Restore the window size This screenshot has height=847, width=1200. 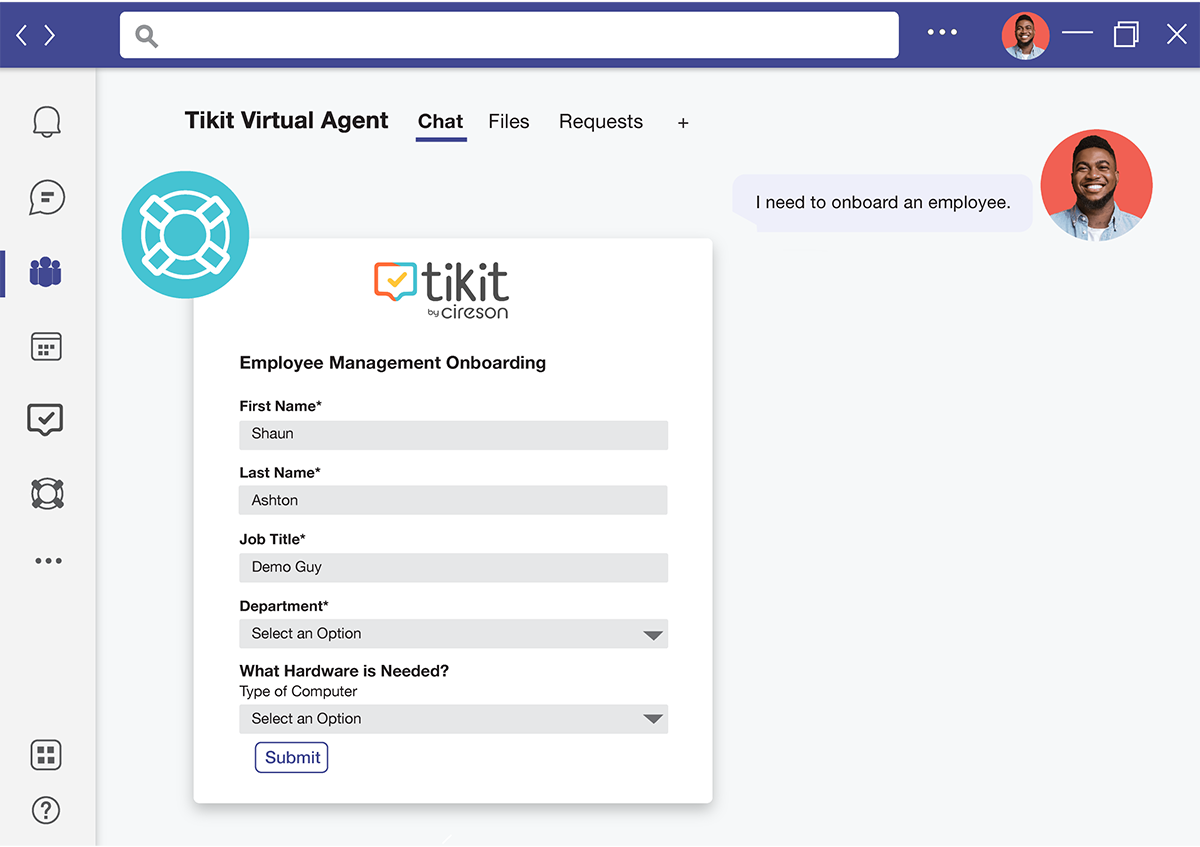click(x=1126, y=34)
